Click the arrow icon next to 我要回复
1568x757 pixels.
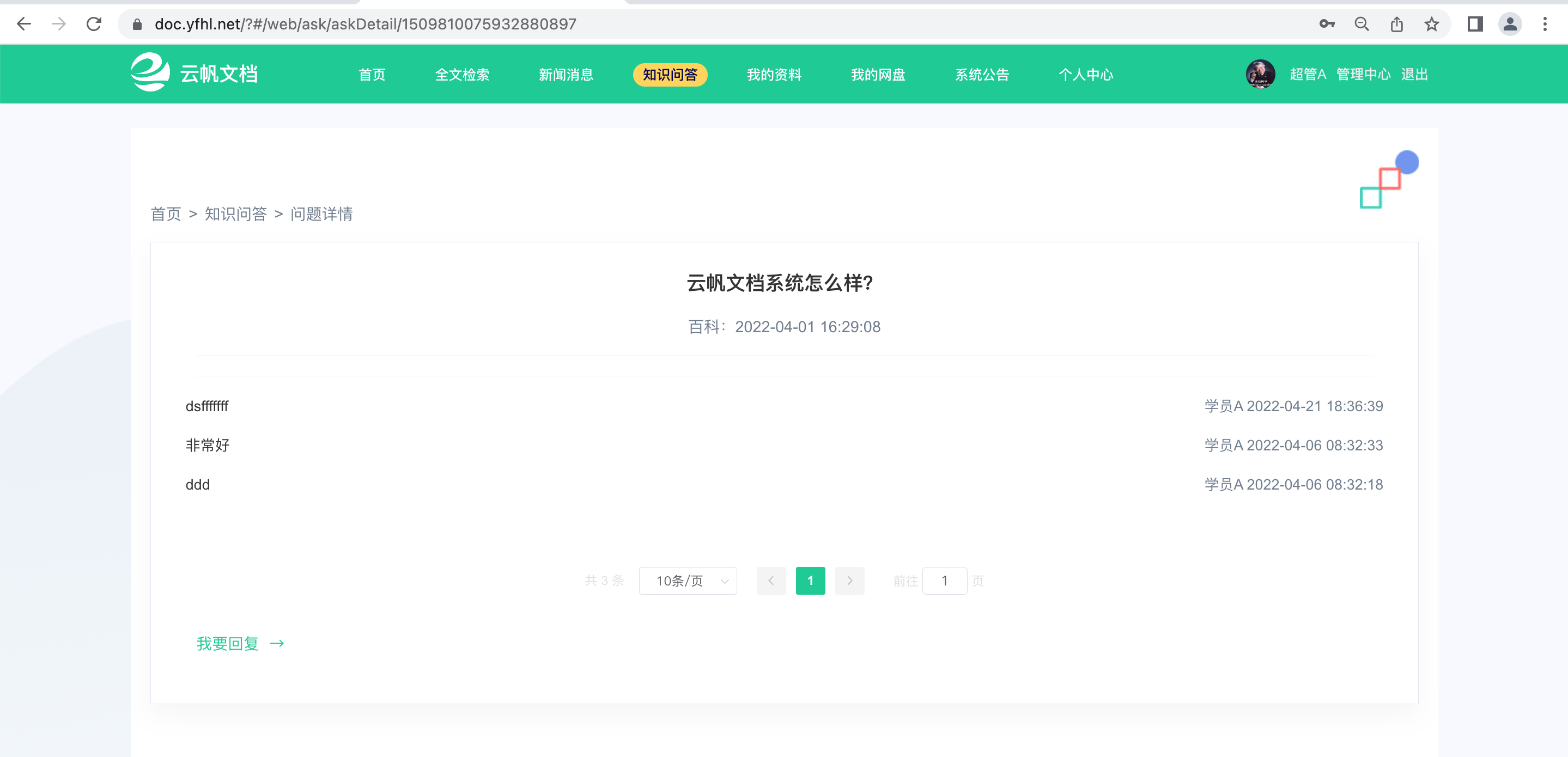[277, 643]
